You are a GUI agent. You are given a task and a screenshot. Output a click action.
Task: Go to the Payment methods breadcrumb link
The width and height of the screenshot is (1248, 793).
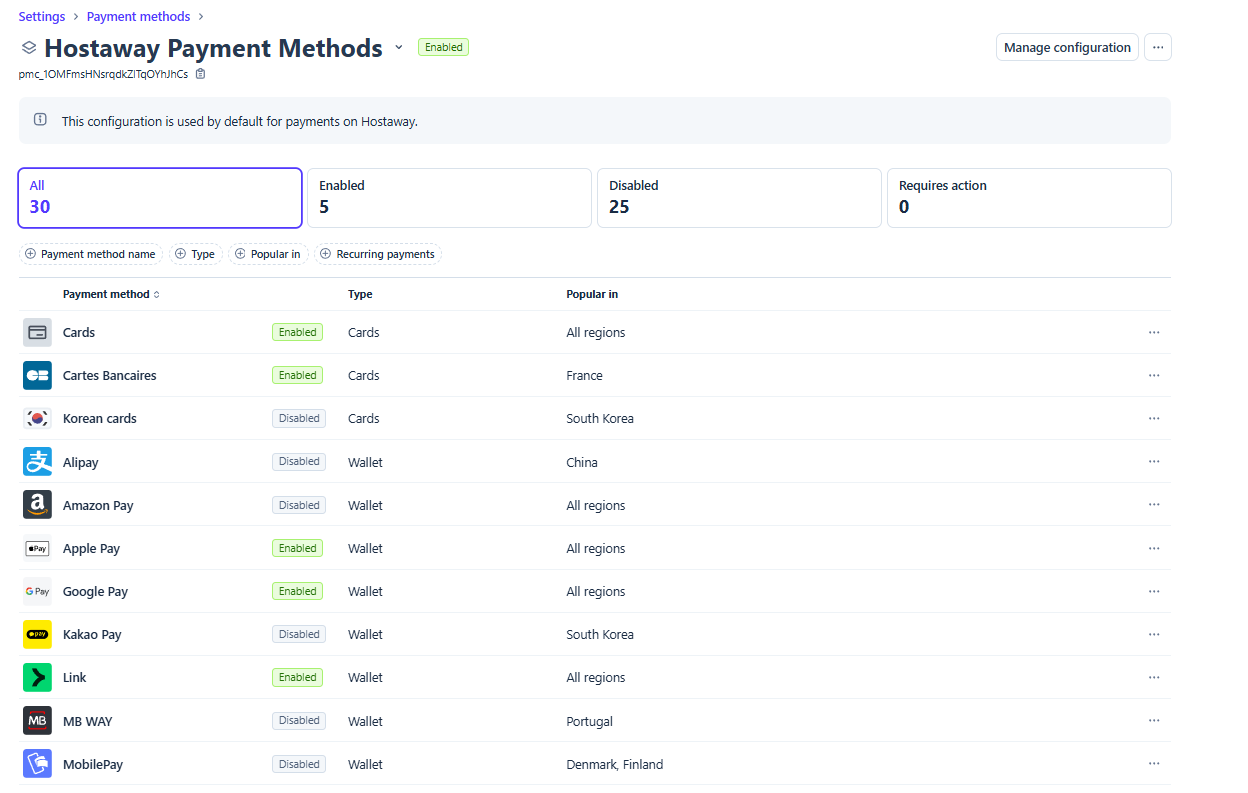pyautogui.click(x=138, y=17)
